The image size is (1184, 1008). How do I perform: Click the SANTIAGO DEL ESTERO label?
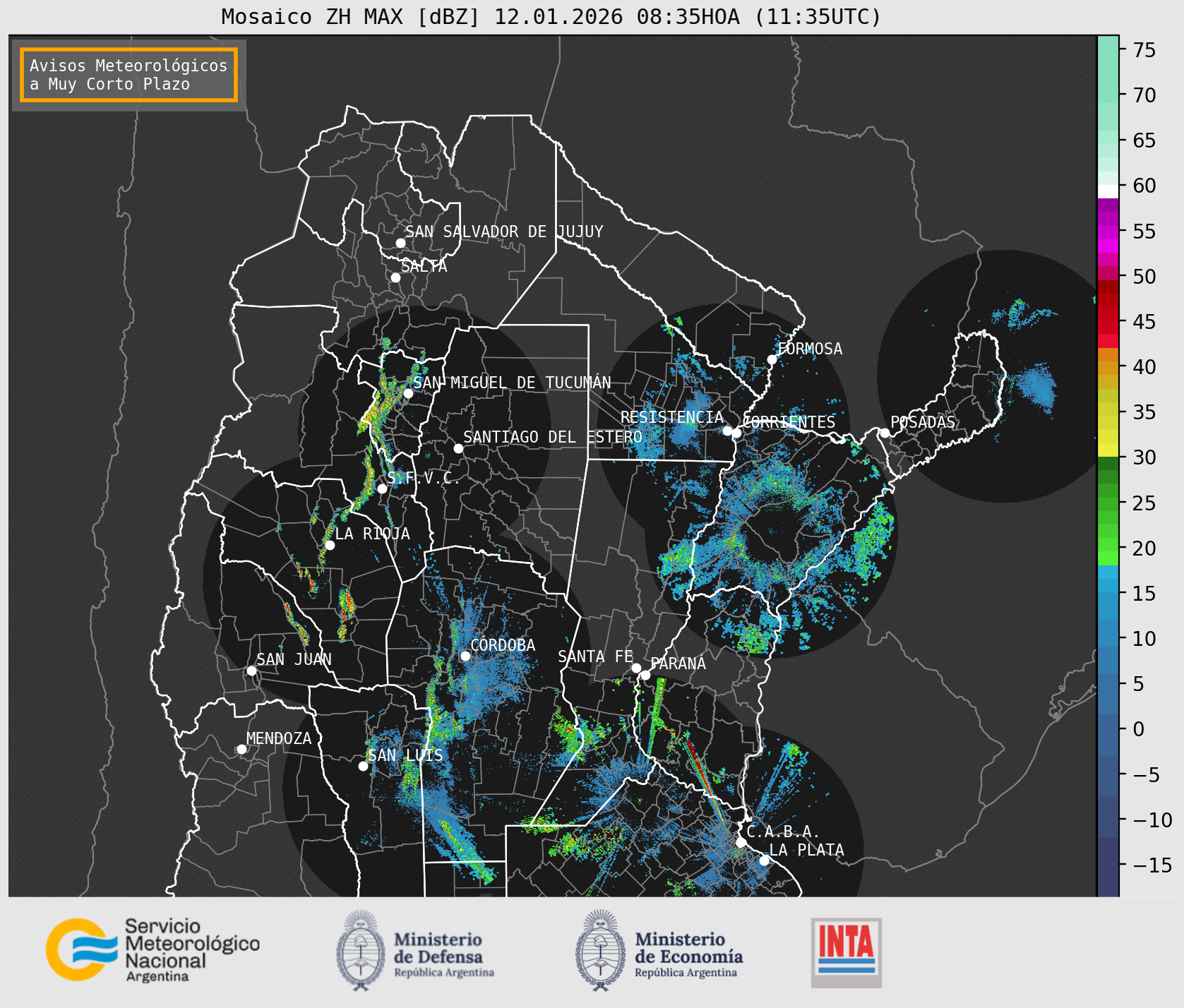(x=553, y=437)
